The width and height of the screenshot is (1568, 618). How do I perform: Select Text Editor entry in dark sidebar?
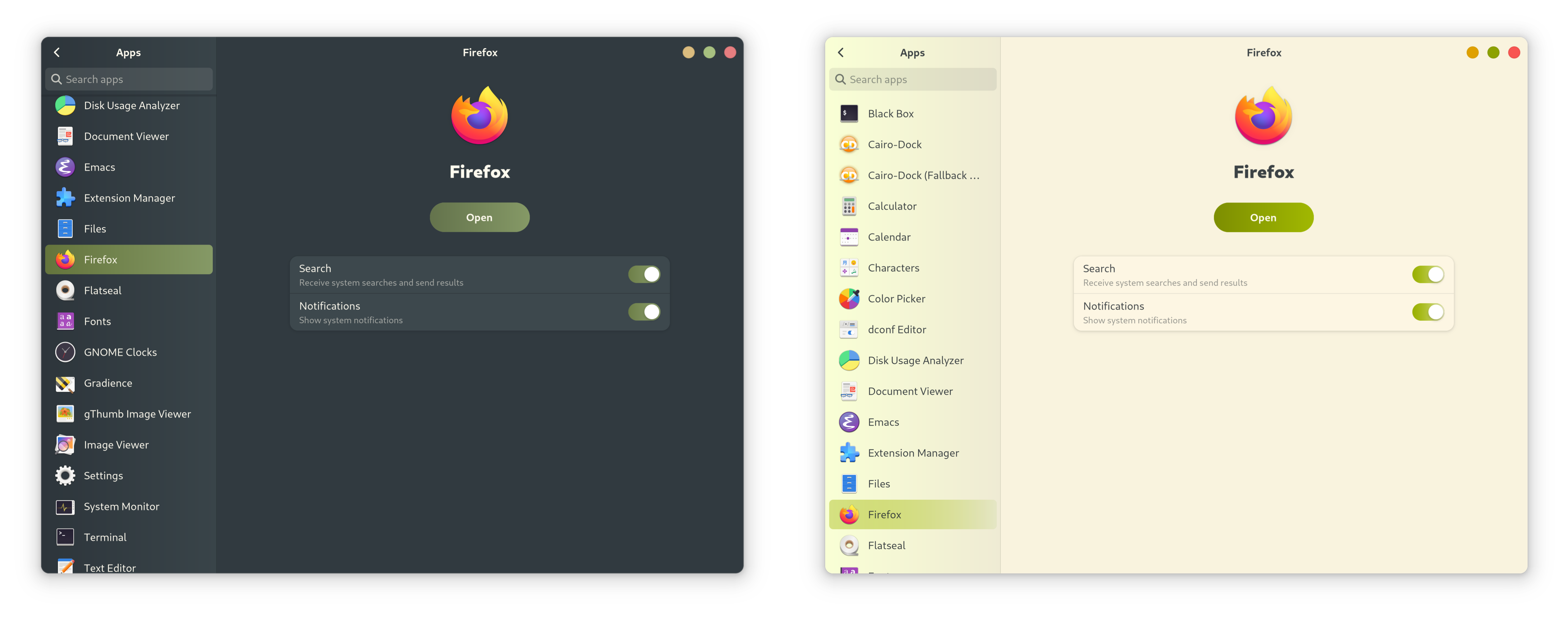[129, 567]
